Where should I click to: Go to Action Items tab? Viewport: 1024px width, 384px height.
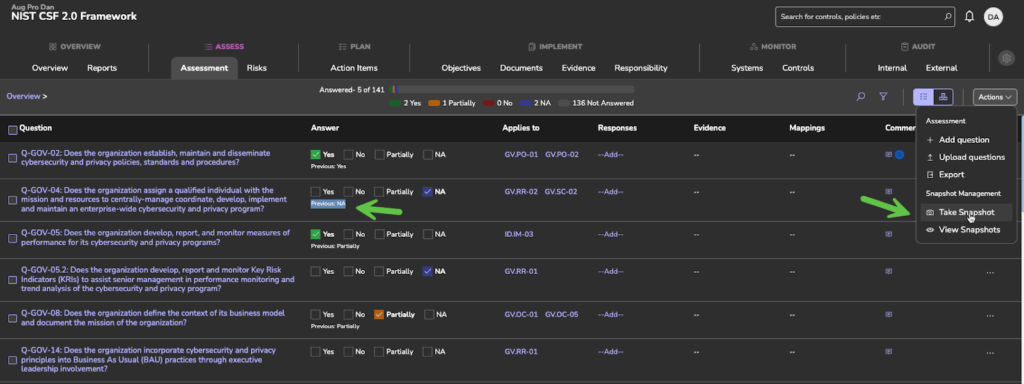click(x=354, y=68)
